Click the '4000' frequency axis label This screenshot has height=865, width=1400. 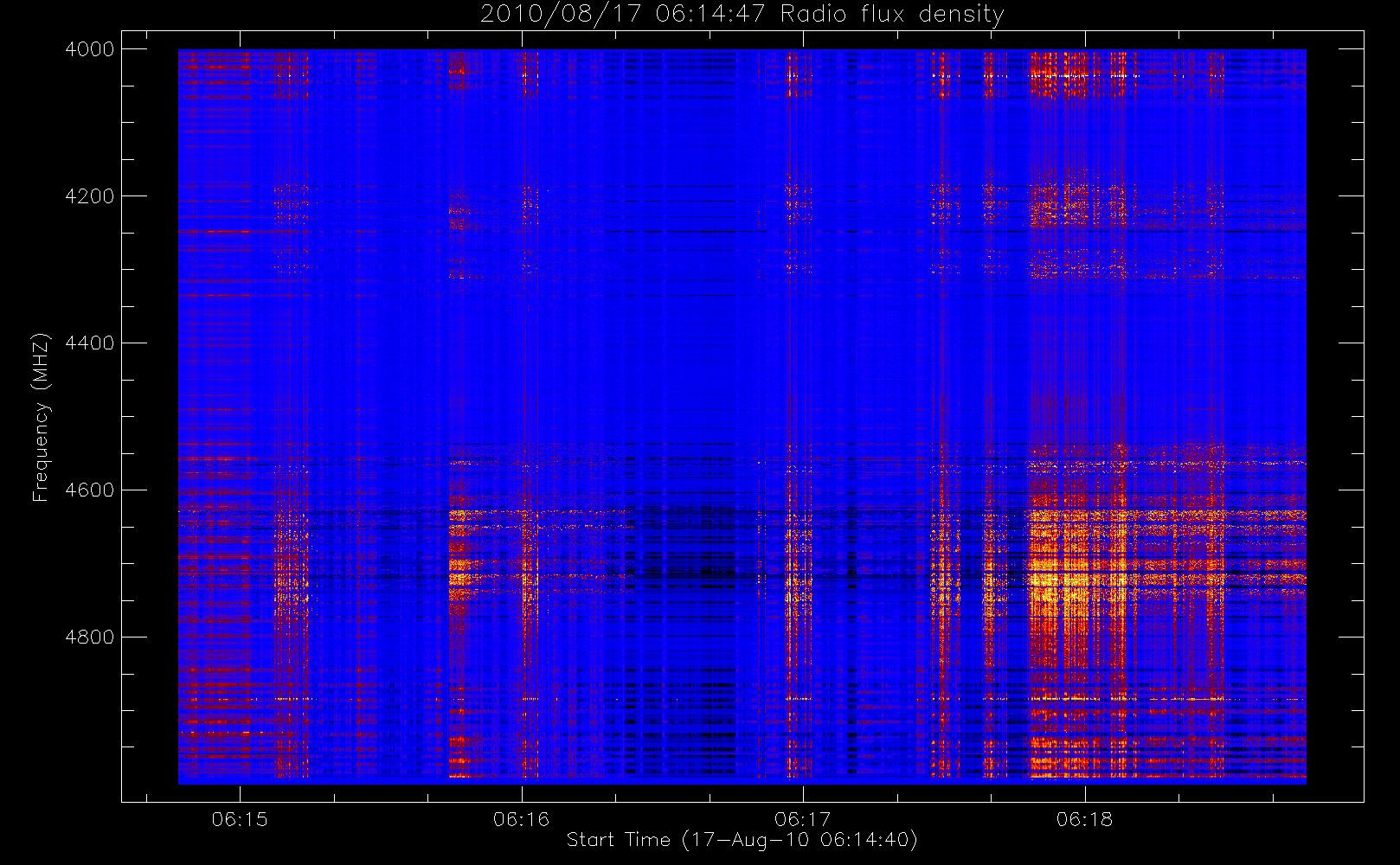(x=90, y=49)
